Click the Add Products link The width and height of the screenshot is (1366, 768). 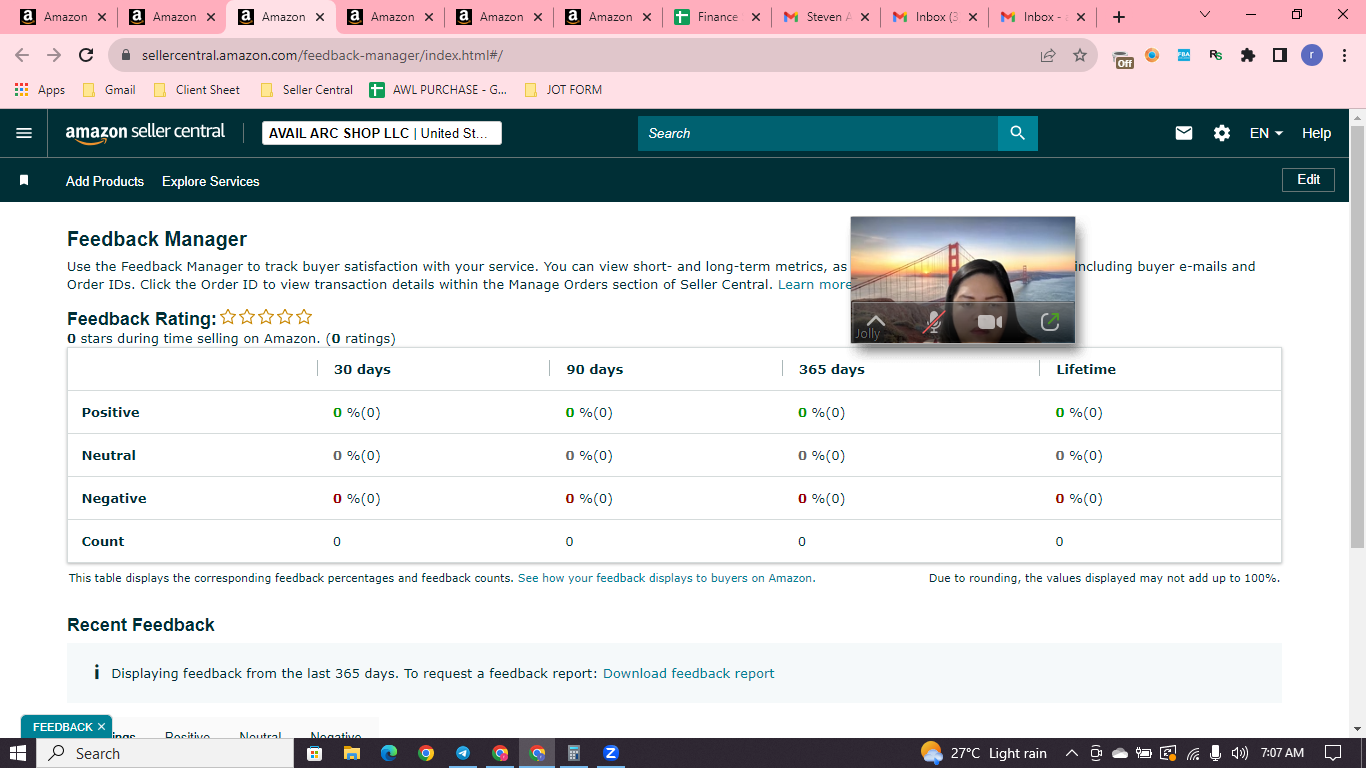105,181
